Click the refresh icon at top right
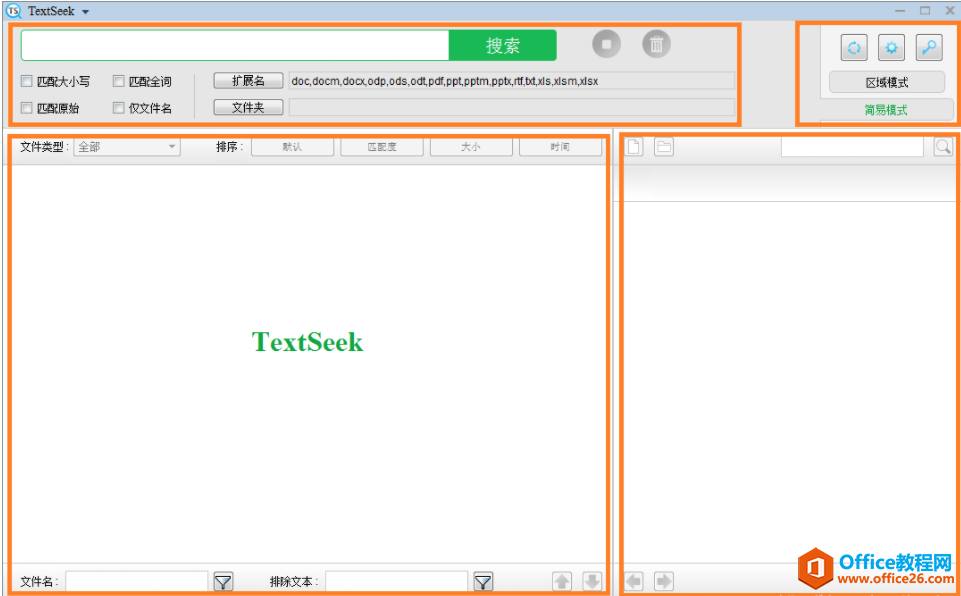Screen dimensions: 961x596 pyautogui.click(x=853, y=47)
